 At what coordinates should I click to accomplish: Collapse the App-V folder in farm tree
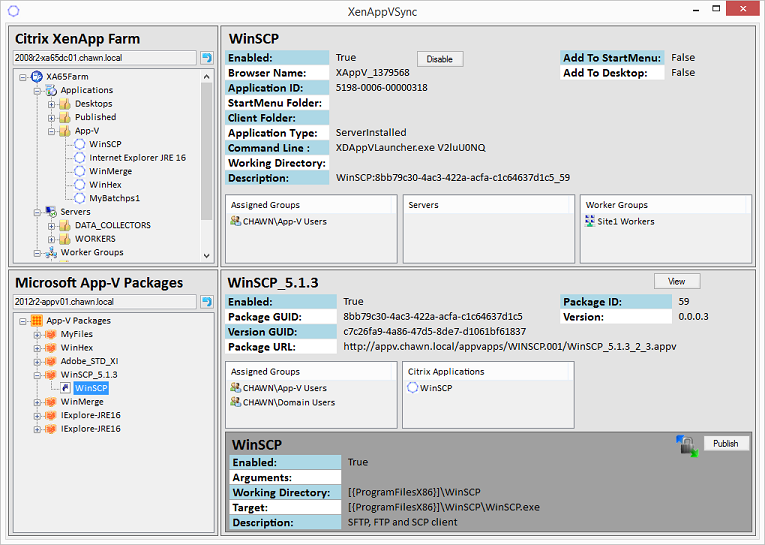[x=52, y=131]
